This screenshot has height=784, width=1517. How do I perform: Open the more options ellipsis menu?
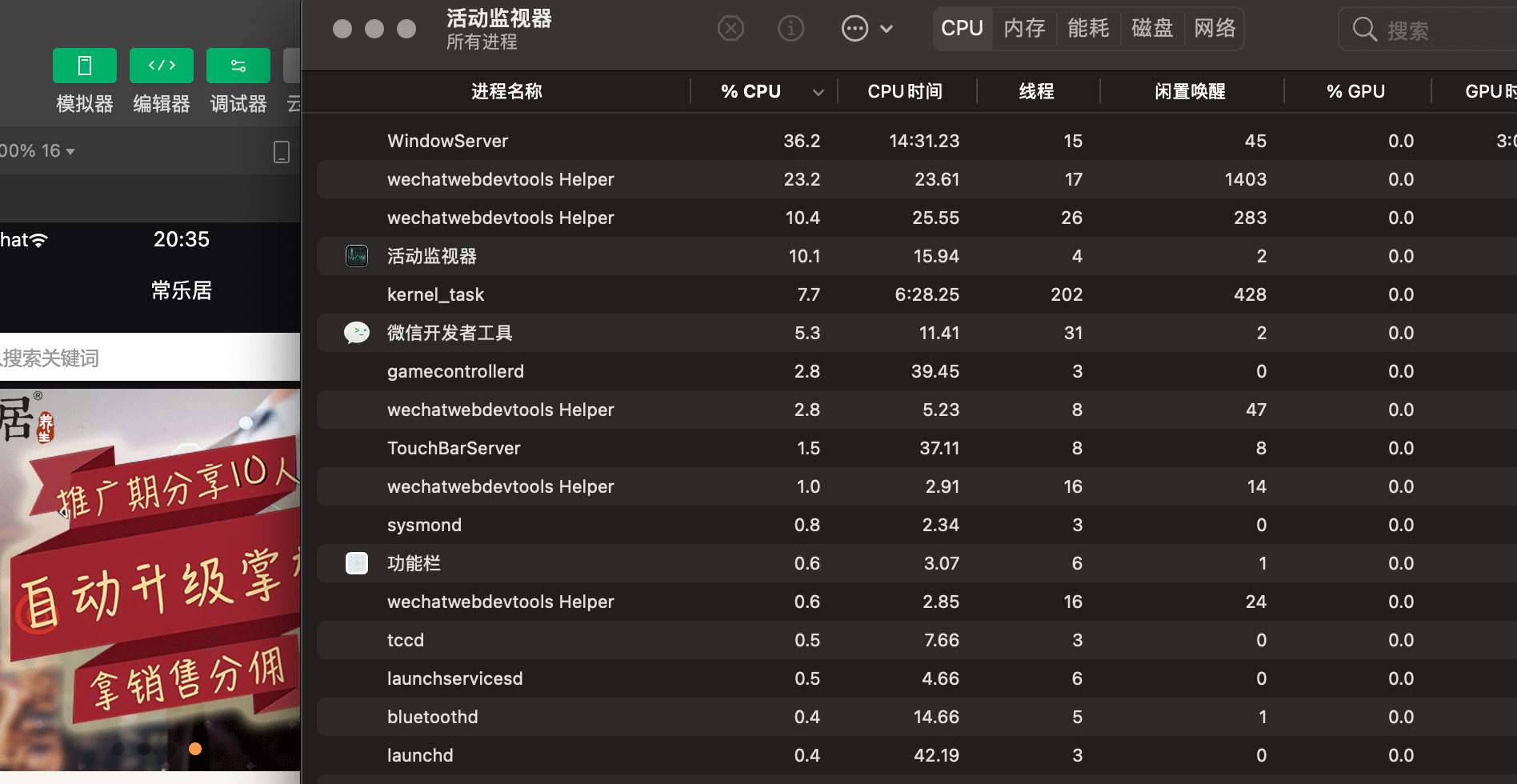coord(867,29)
